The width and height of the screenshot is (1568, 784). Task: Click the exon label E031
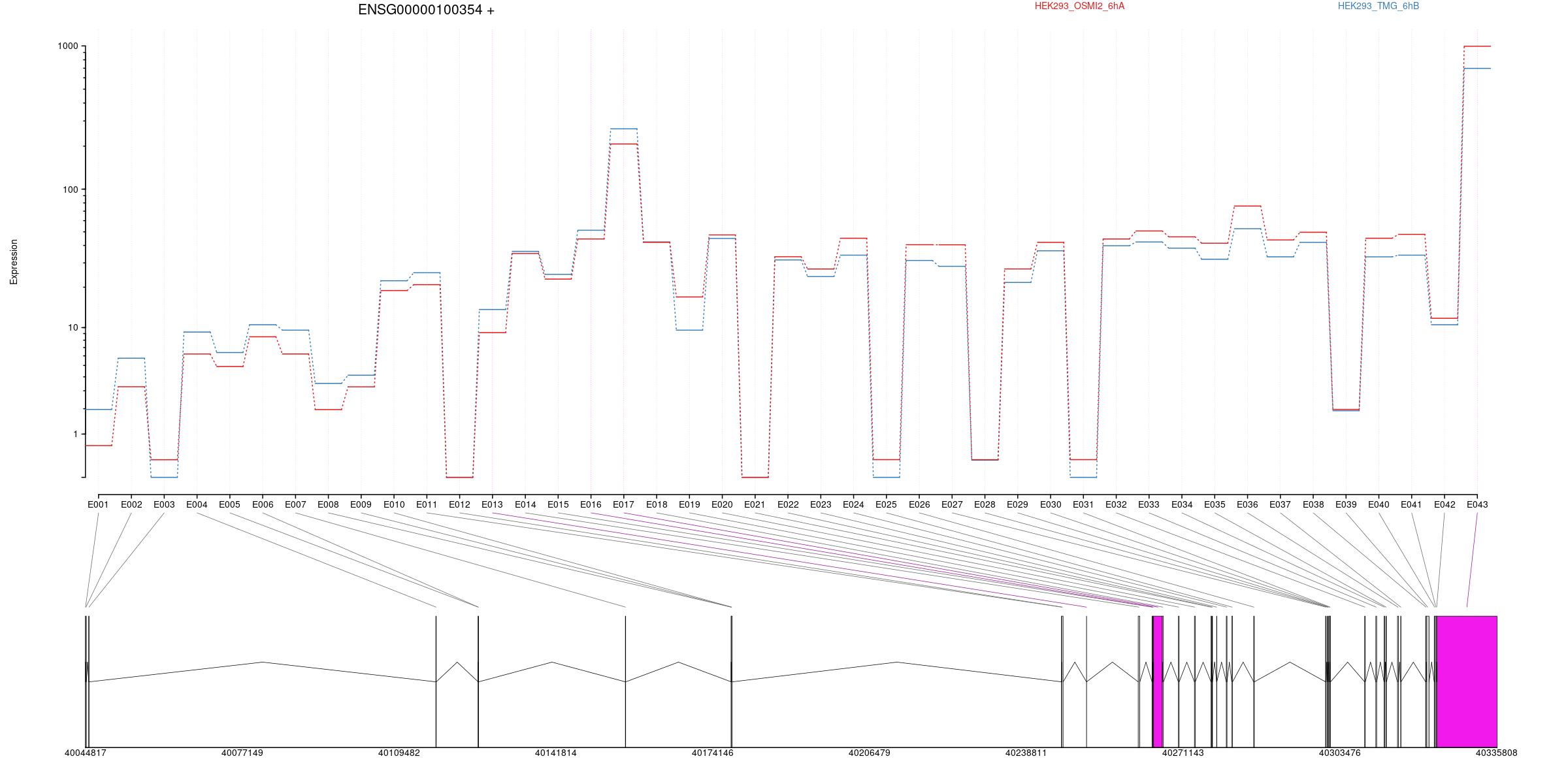click(1083, 504)
